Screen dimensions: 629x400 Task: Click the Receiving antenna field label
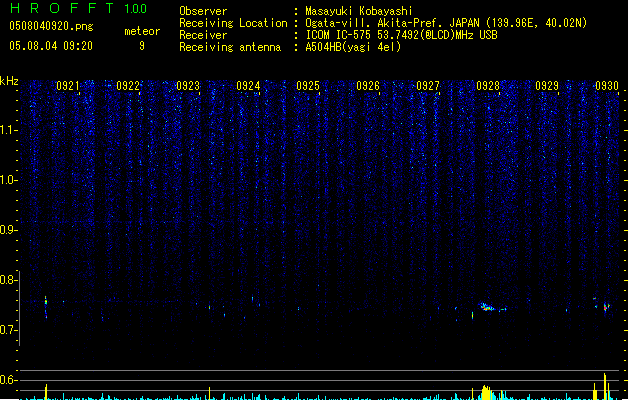230,47
